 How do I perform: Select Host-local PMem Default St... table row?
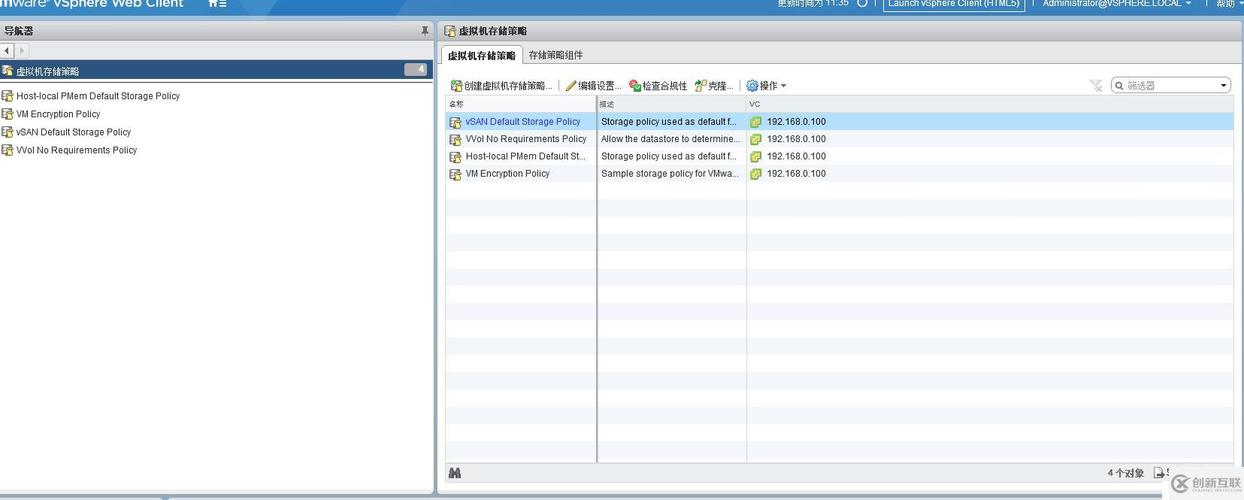click(x=839, y=156)
